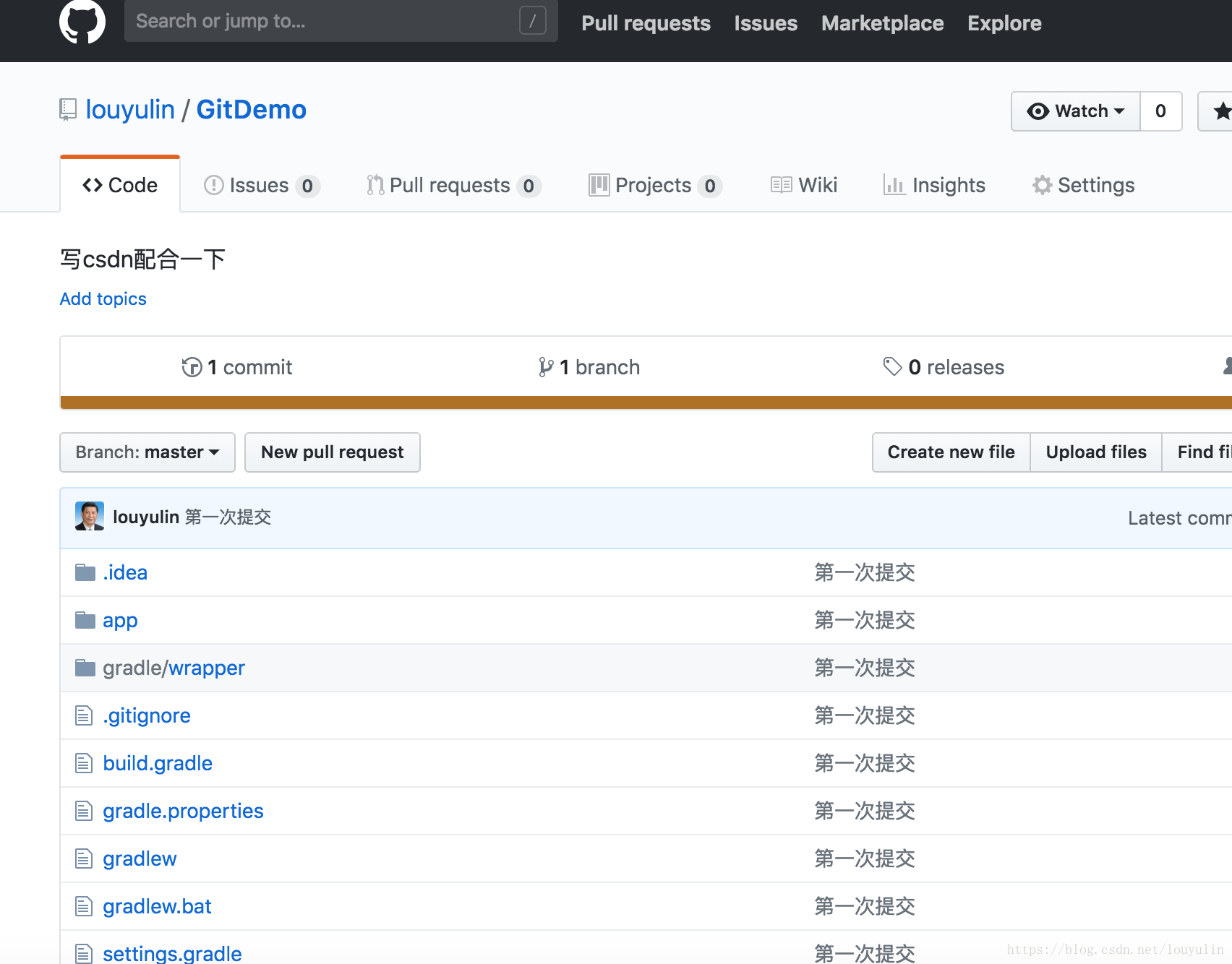Viewport: 1232px width, 964px height.
Task: Open the 1 branch link
Action: (589, 367)
